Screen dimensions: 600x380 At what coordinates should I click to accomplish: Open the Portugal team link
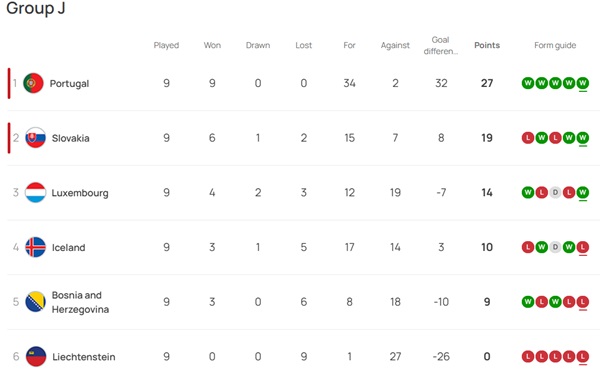pos(69,83)
